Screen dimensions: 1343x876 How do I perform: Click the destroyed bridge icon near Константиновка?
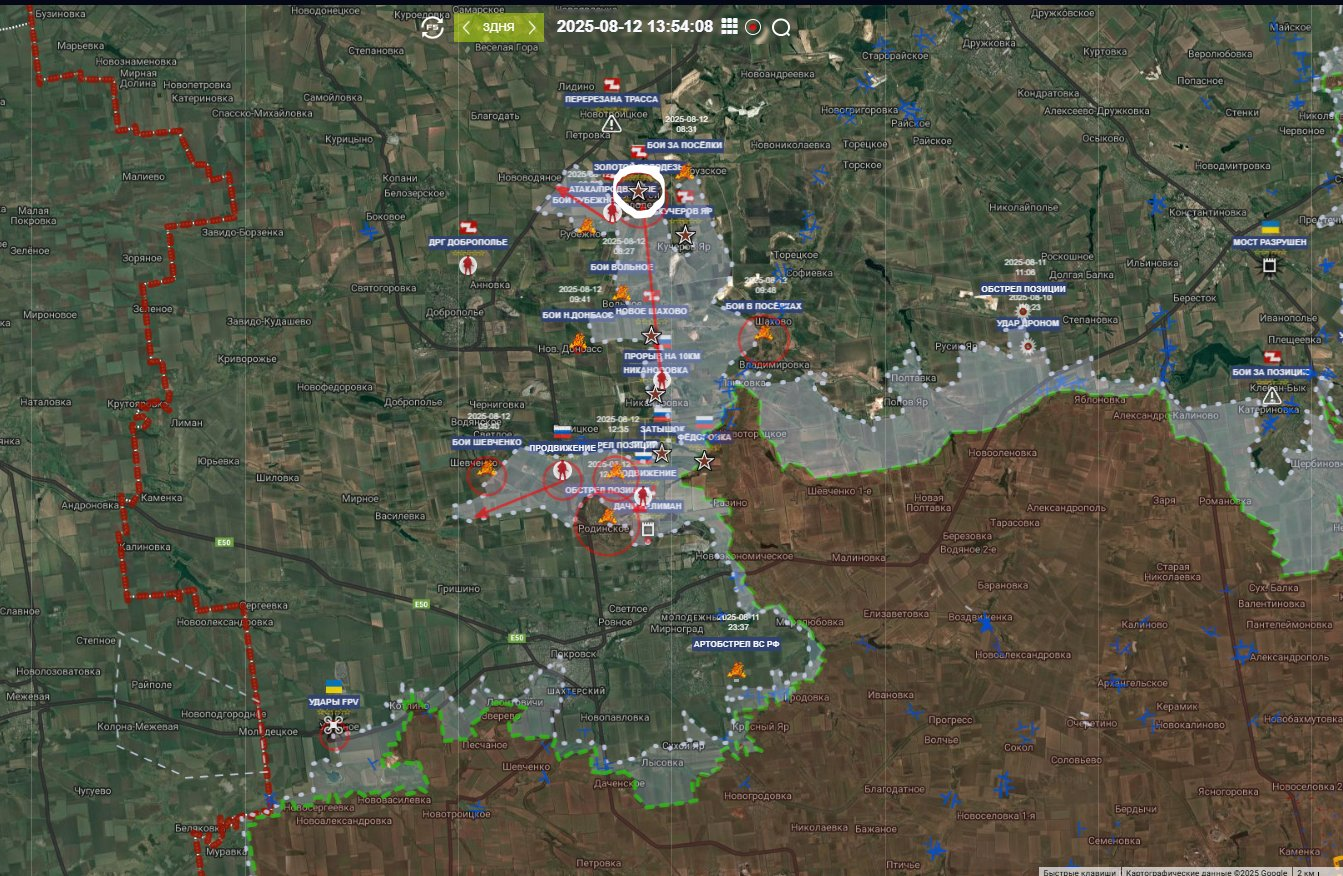click(x=1269, y=265)
